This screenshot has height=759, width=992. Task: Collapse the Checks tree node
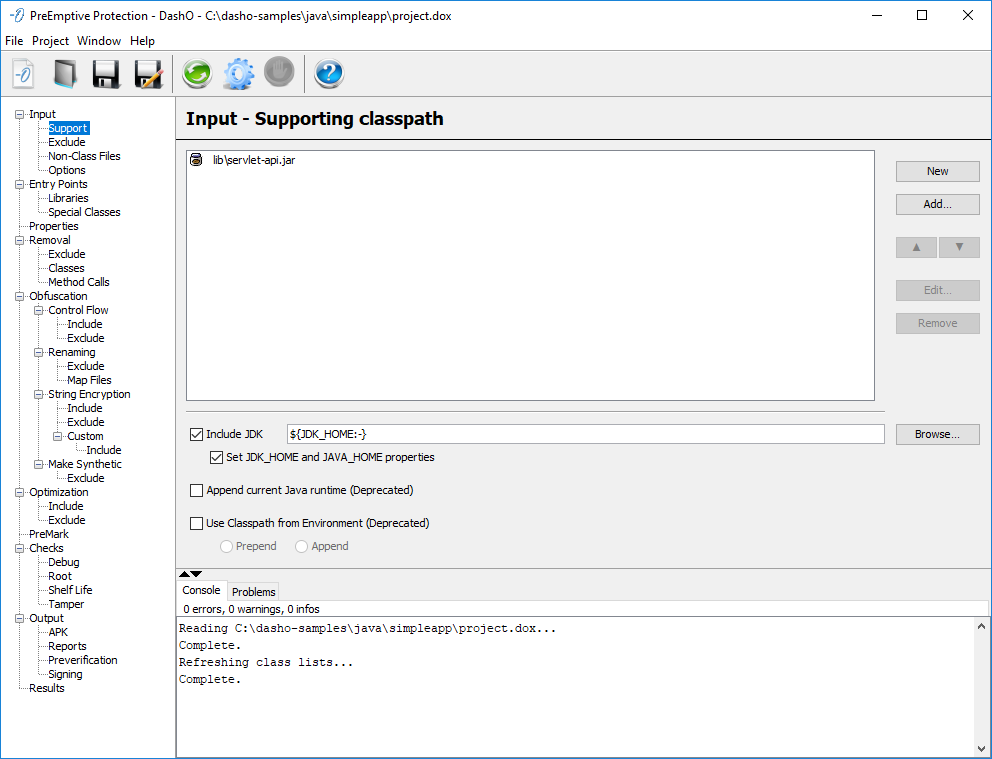tap(19, 548)
